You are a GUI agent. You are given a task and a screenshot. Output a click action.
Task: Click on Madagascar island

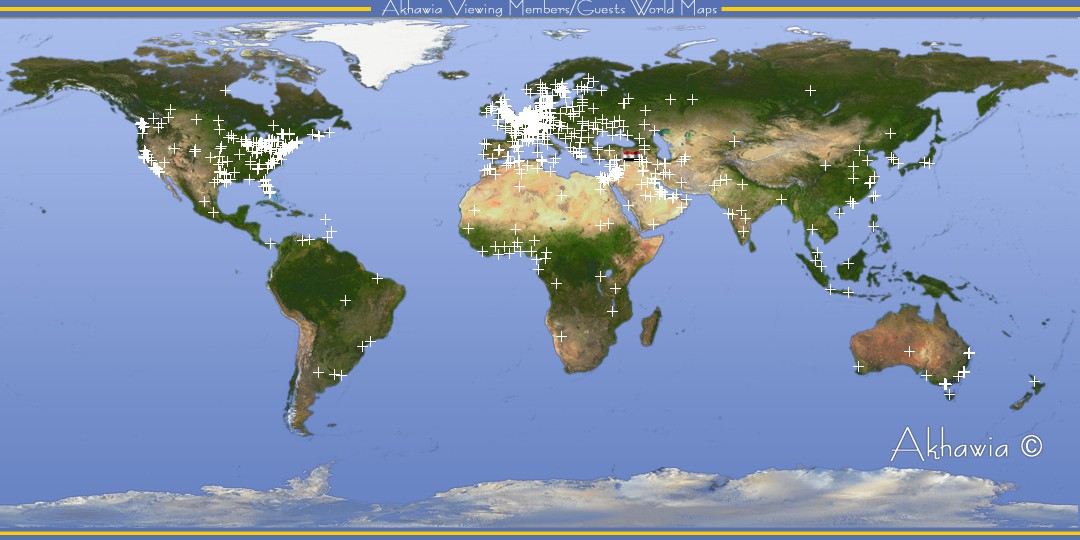[x=650, y=327]
